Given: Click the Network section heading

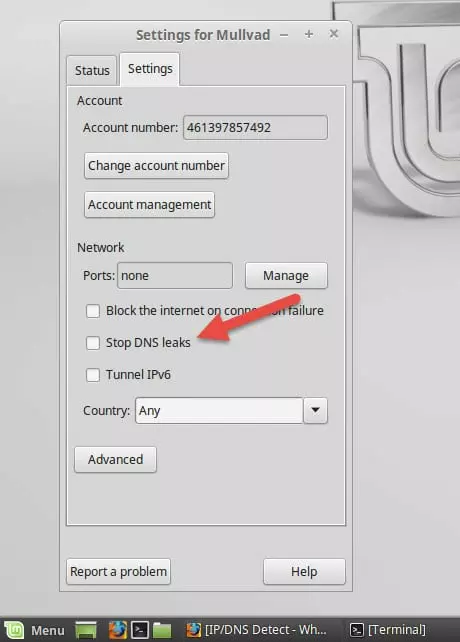Looking at the screenshot, I should pyautogui.click(x=101, y=248).
